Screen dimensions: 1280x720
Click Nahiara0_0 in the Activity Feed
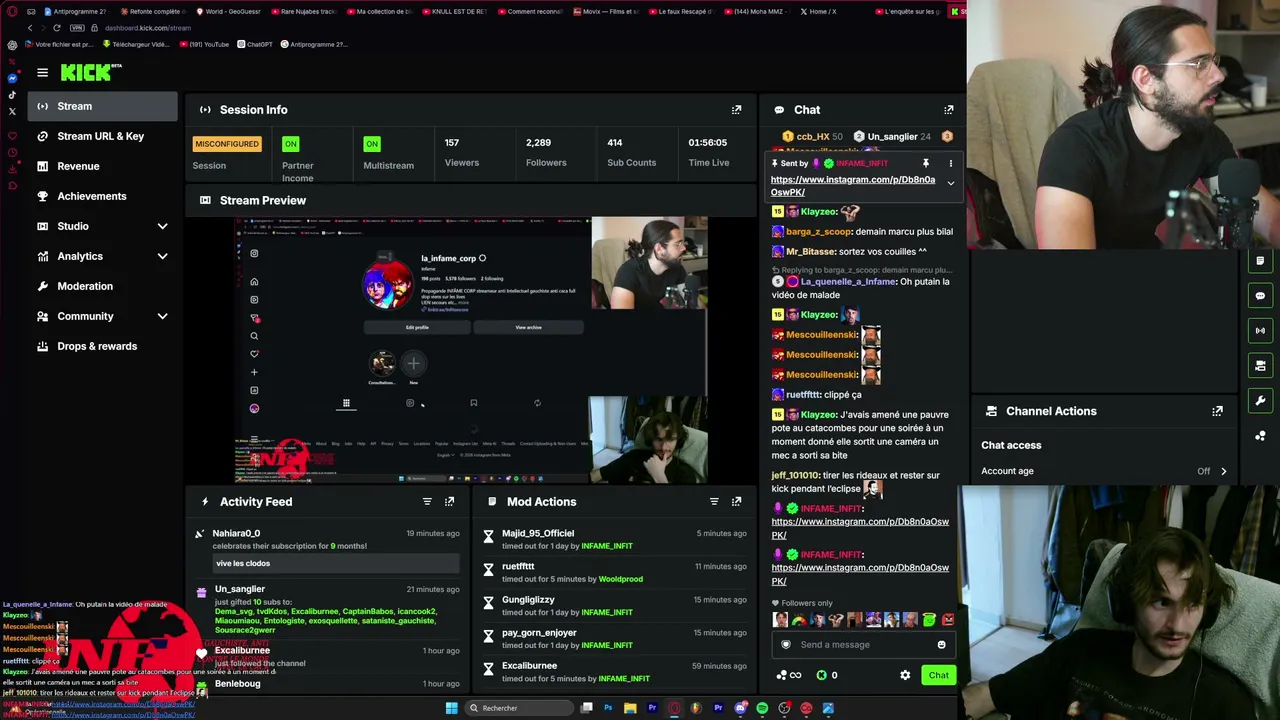tap(236, 533)
